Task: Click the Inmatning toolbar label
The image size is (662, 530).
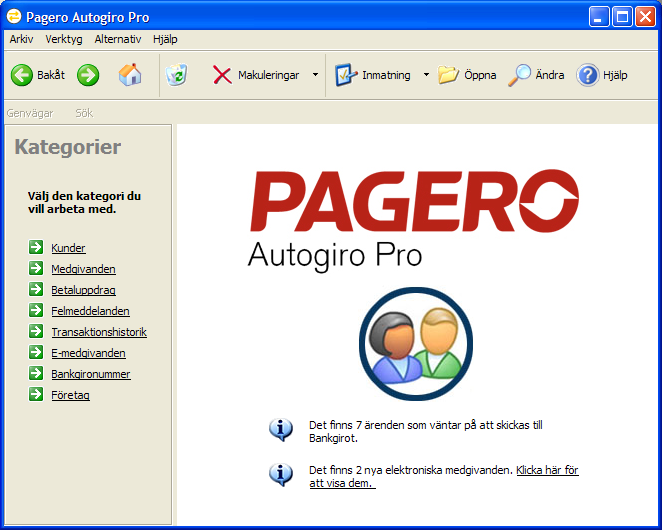Action: 386,75
